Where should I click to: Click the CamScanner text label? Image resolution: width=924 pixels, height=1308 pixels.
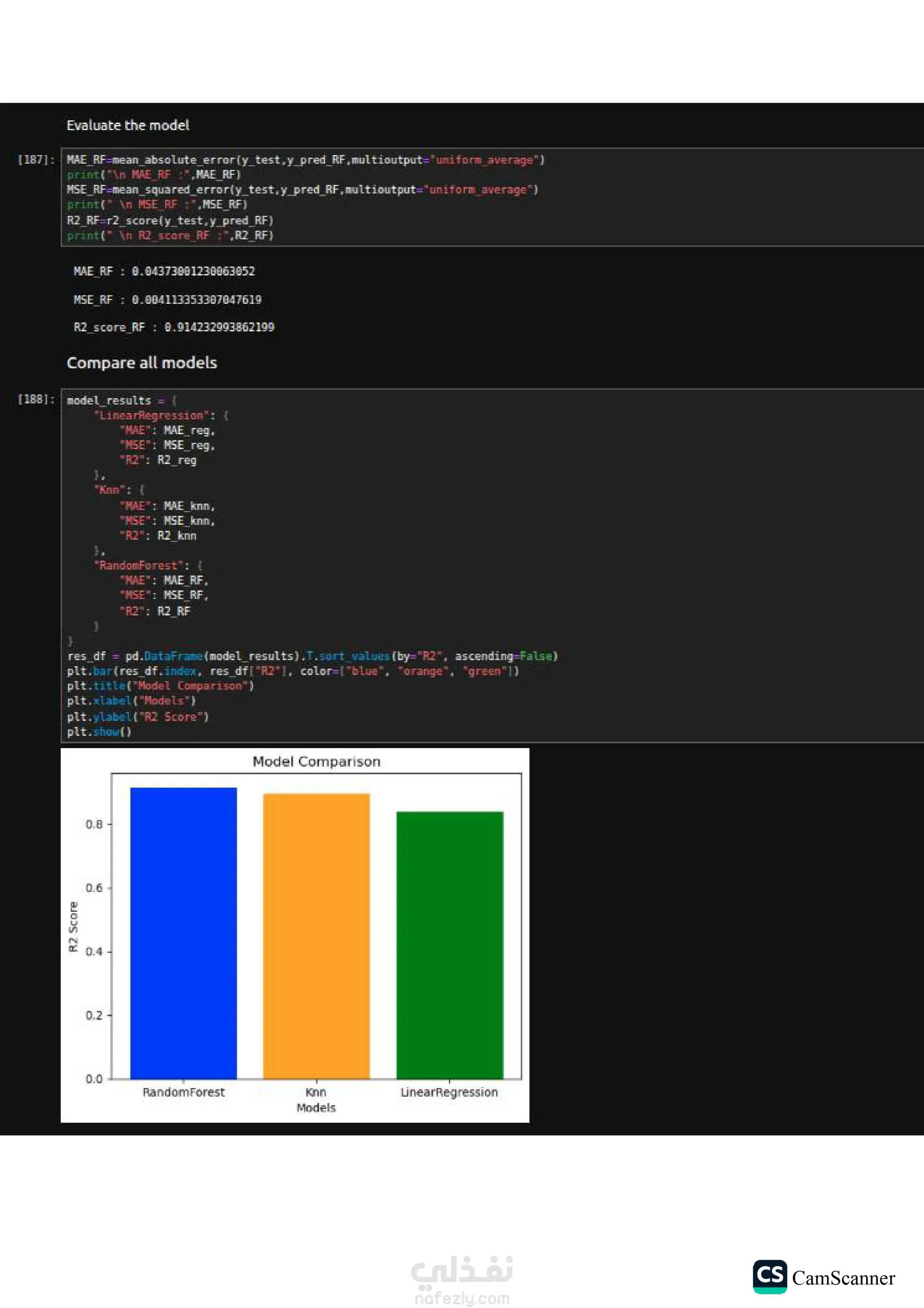[x=843, y=1278]
